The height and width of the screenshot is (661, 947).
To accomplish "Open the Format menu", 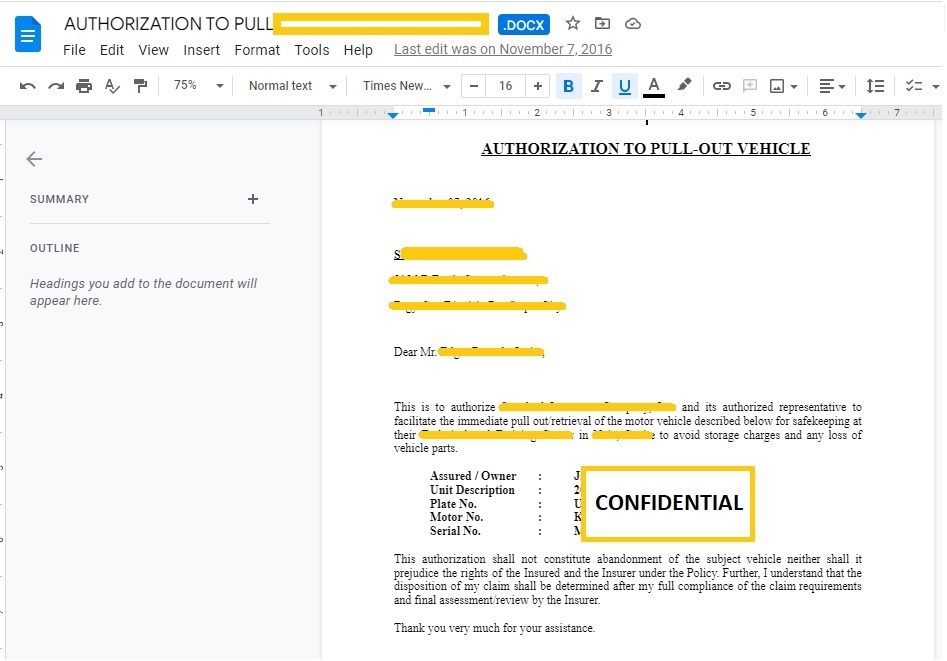I will click(257, 50).
